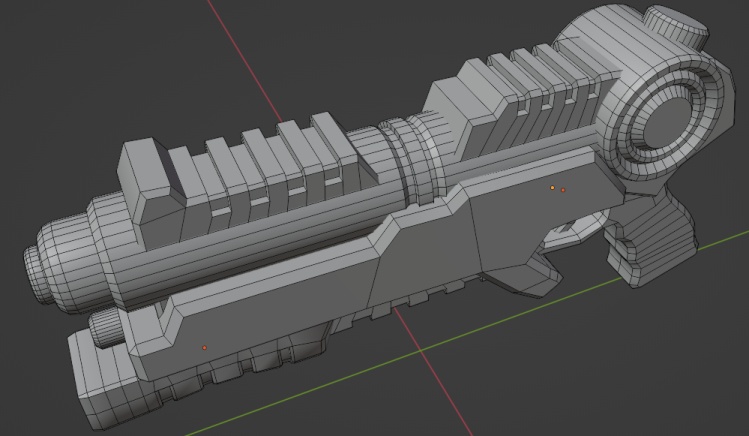749x436 pixels.
Task: Click the small muzzle tip cylinder of the barrel
Action: pyautogui.click(x=37, y=274)
